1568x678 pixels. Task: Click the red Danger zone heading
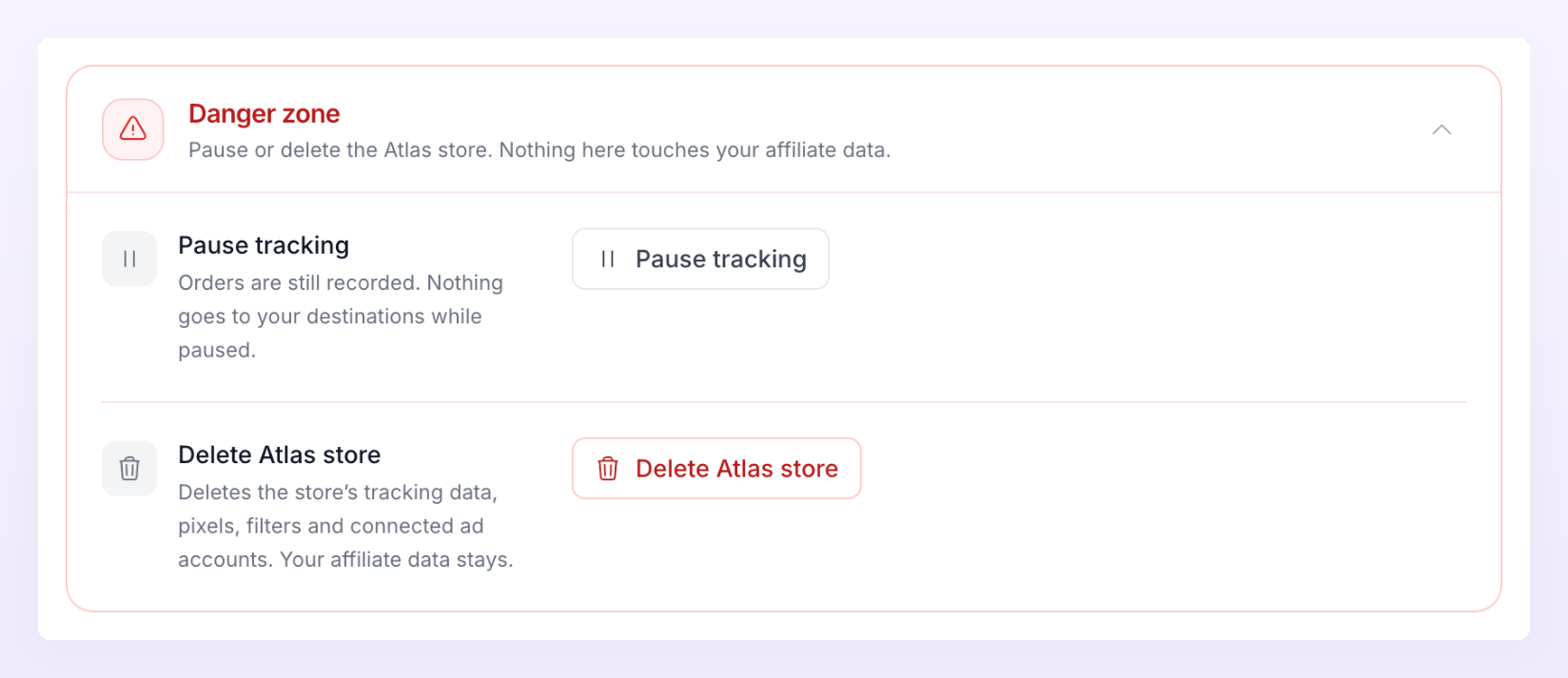click(x=264, y=114)
